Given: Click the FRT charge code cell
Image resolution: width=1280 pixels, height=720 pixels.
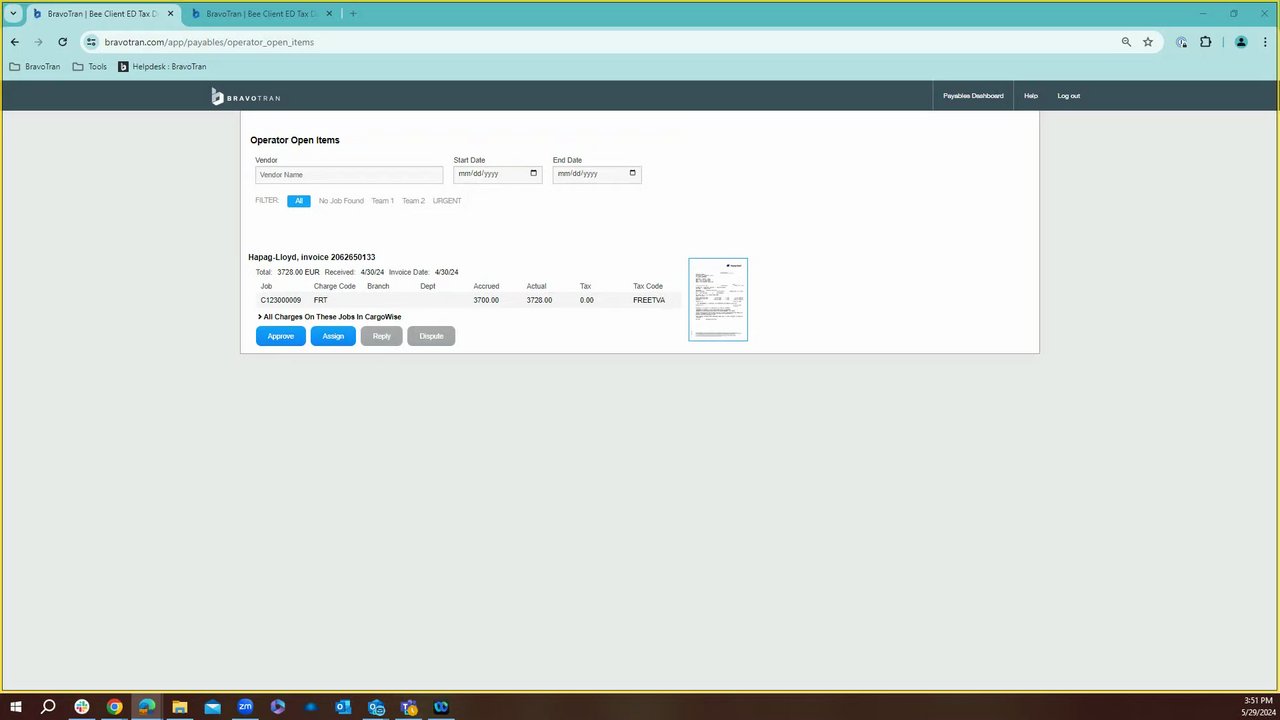Looking at the screenshot, I should click(x=320, y=300).
